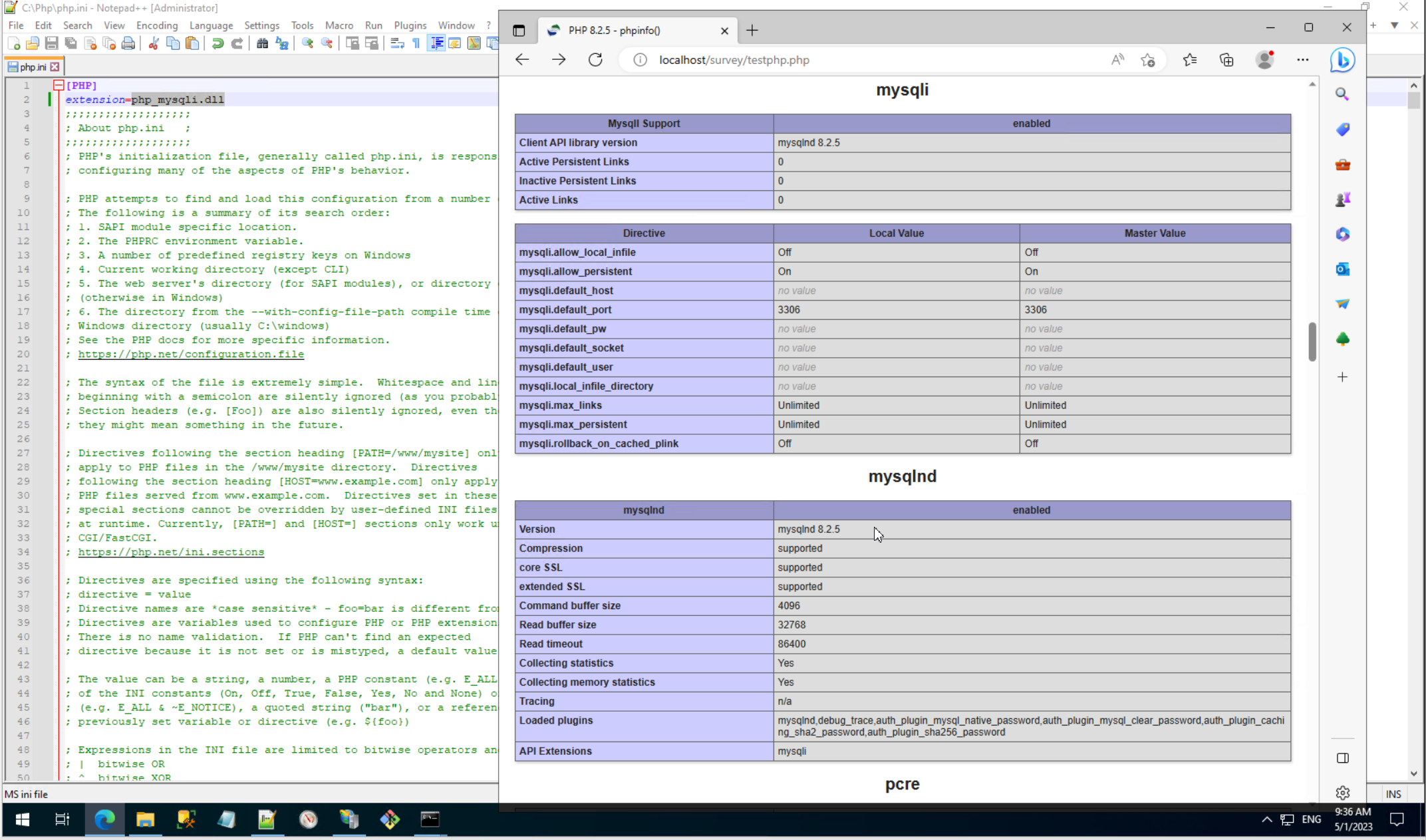The image size is (1426, 840).
Task: Click the php.net/ini.sections link
Action: click(171, 552)
